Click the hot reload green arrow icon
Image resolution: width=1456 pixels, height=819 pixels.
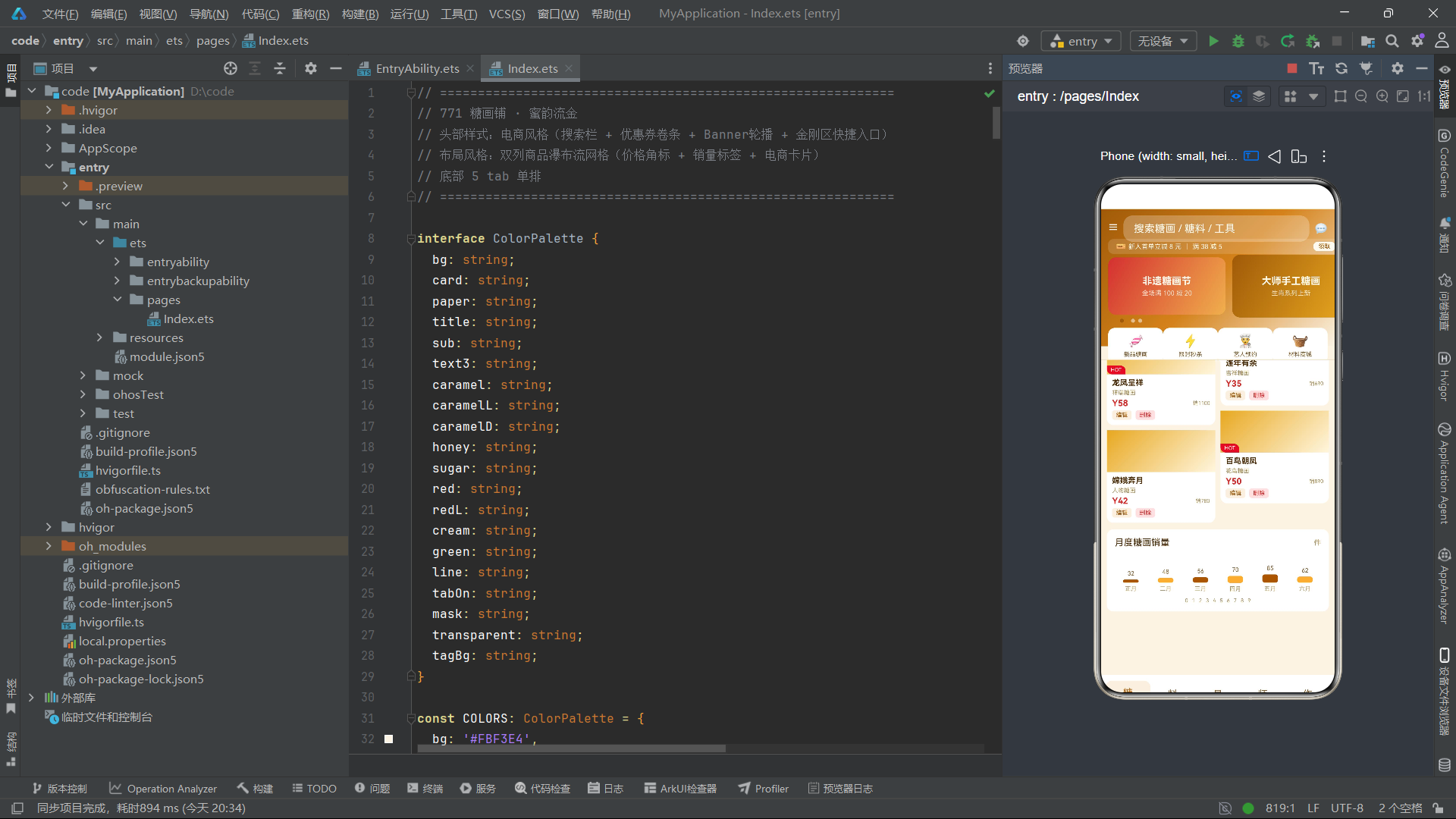[x=1288, y=41]
